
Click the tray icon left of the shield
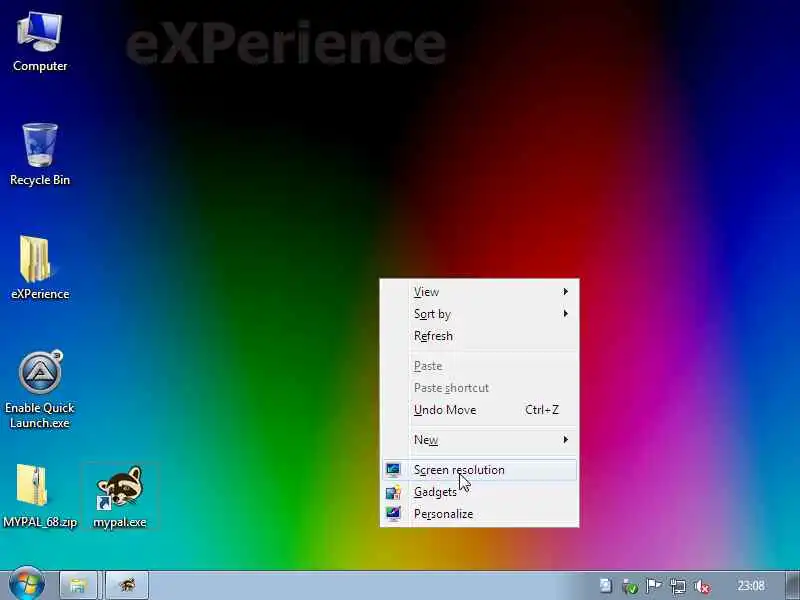606,586
